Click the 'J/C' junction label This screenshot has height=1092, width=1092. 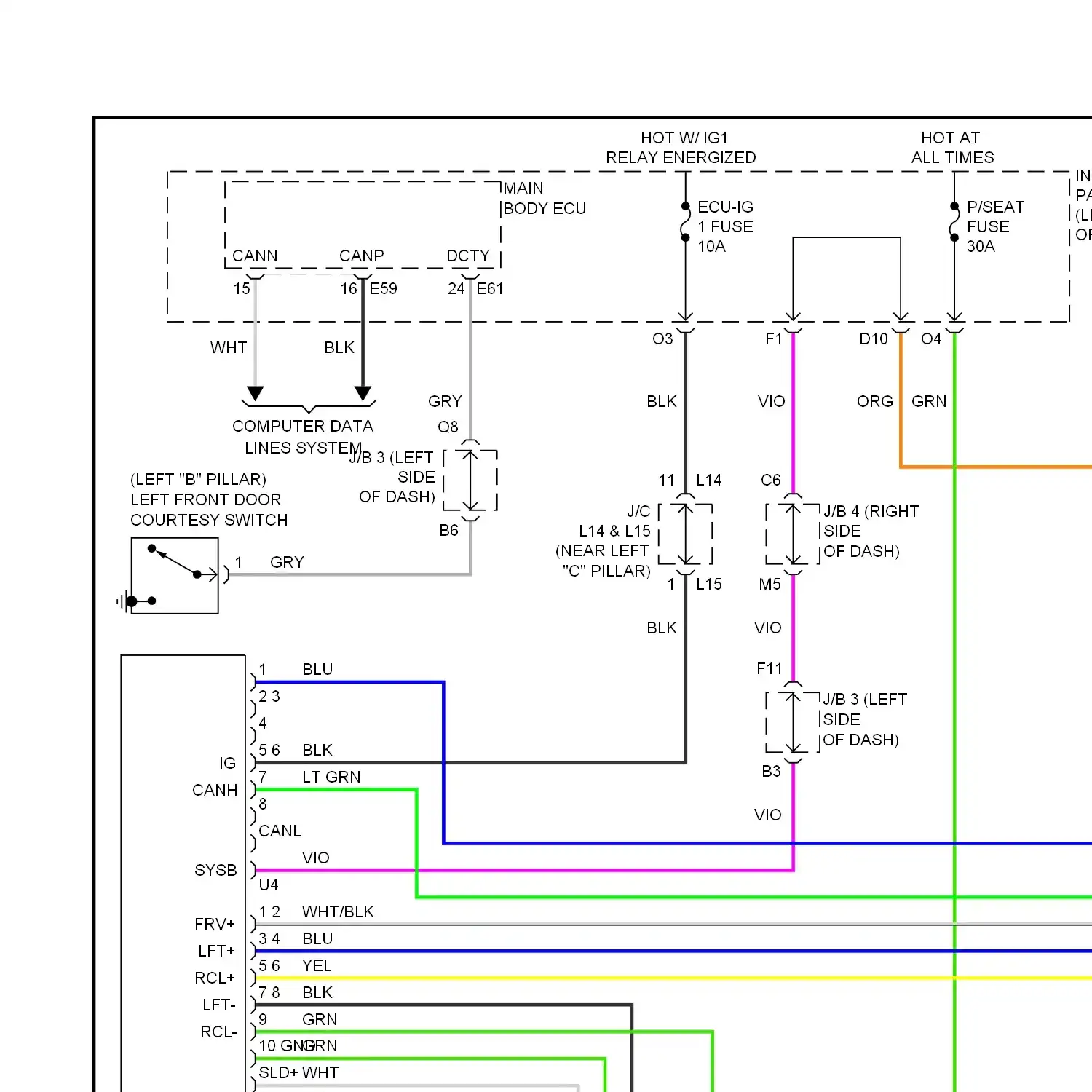pos(638,511)
